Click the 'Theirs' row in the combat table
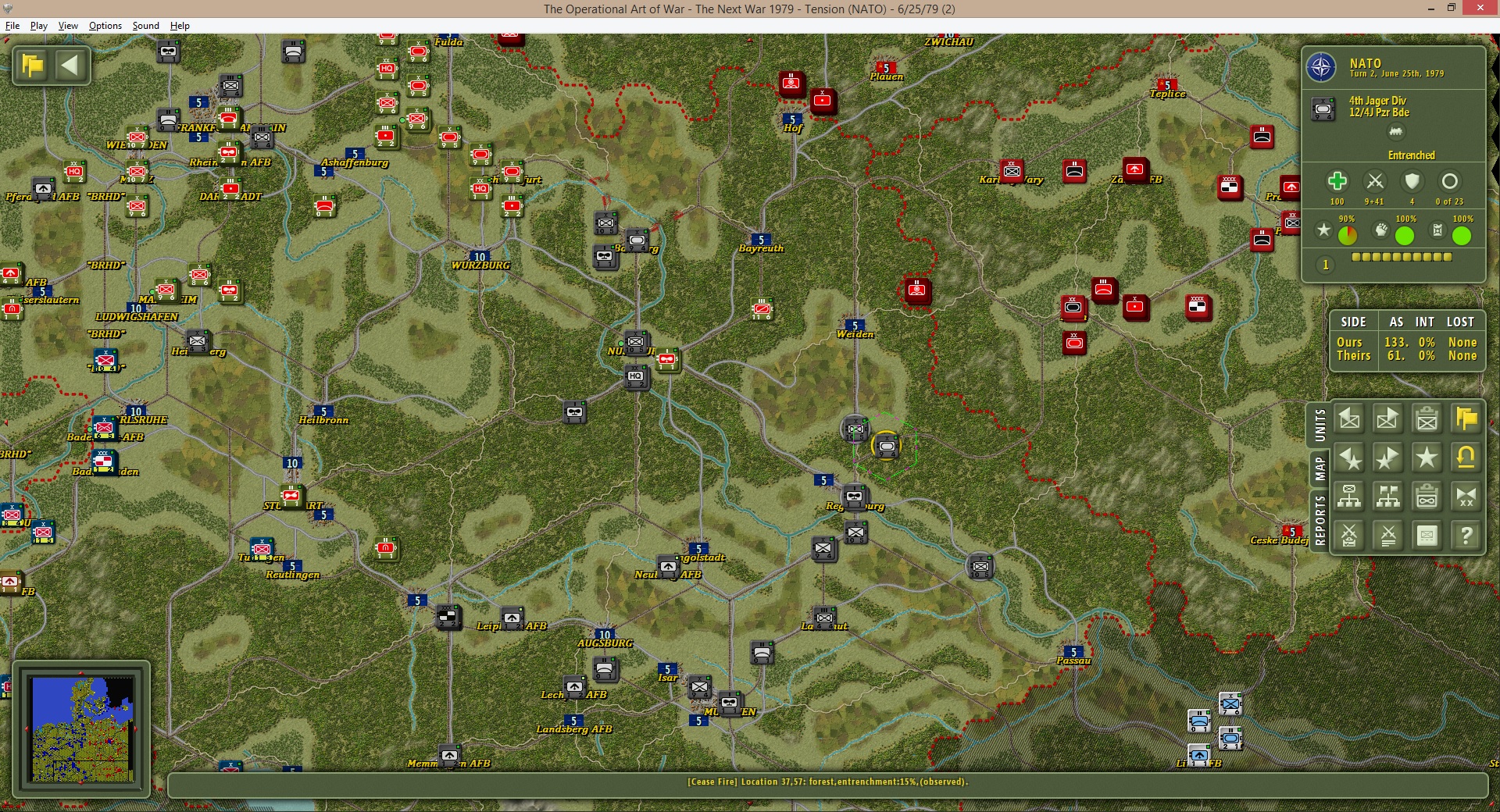1500x812 pixels. tap(1406, 355)
